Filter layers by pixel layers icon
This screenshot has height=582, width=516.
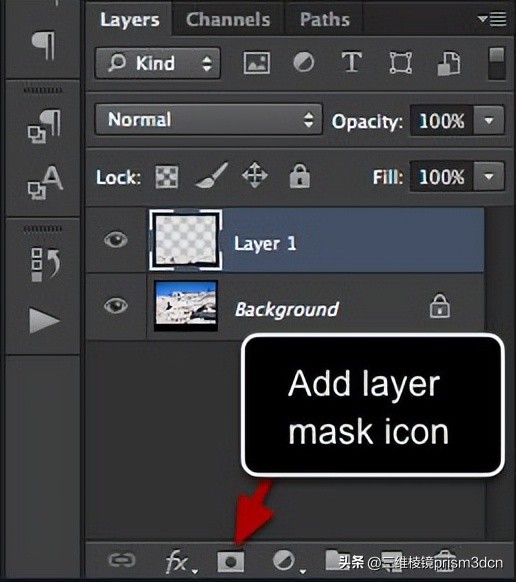pyautogui.click(x=257, y=63)
